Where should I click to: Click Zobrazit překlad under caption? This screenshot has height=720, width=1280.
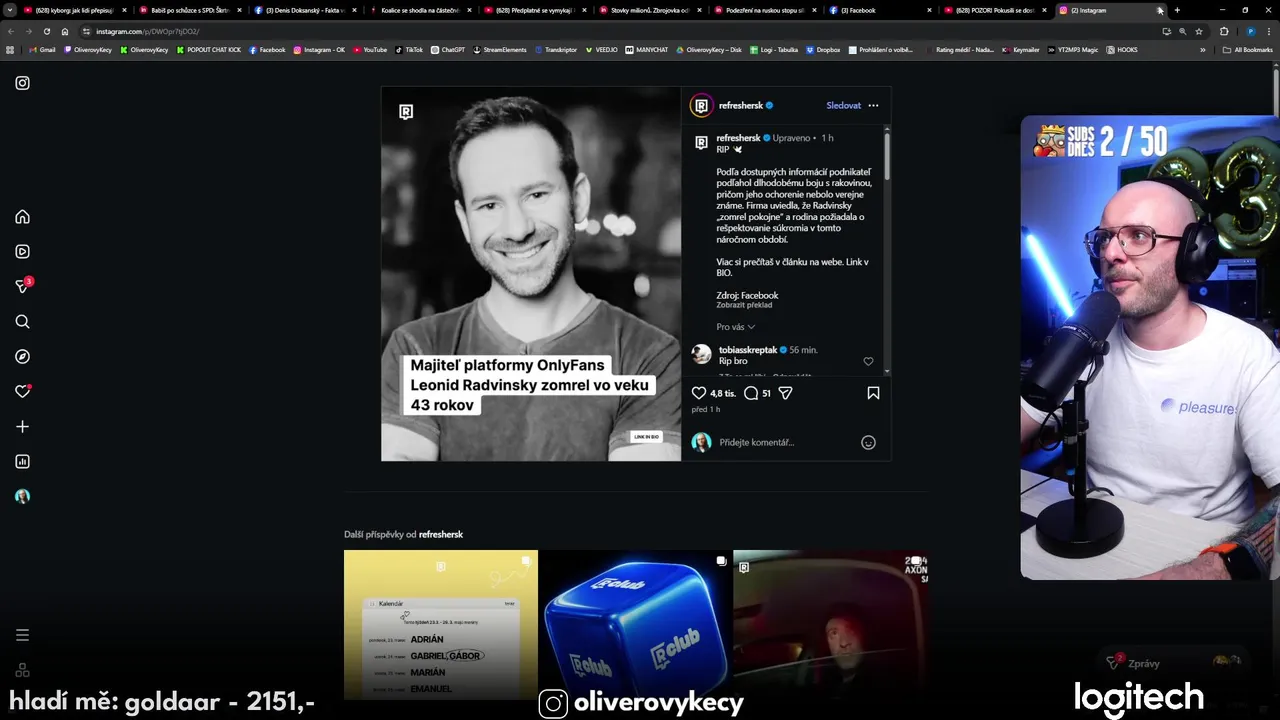744,305
